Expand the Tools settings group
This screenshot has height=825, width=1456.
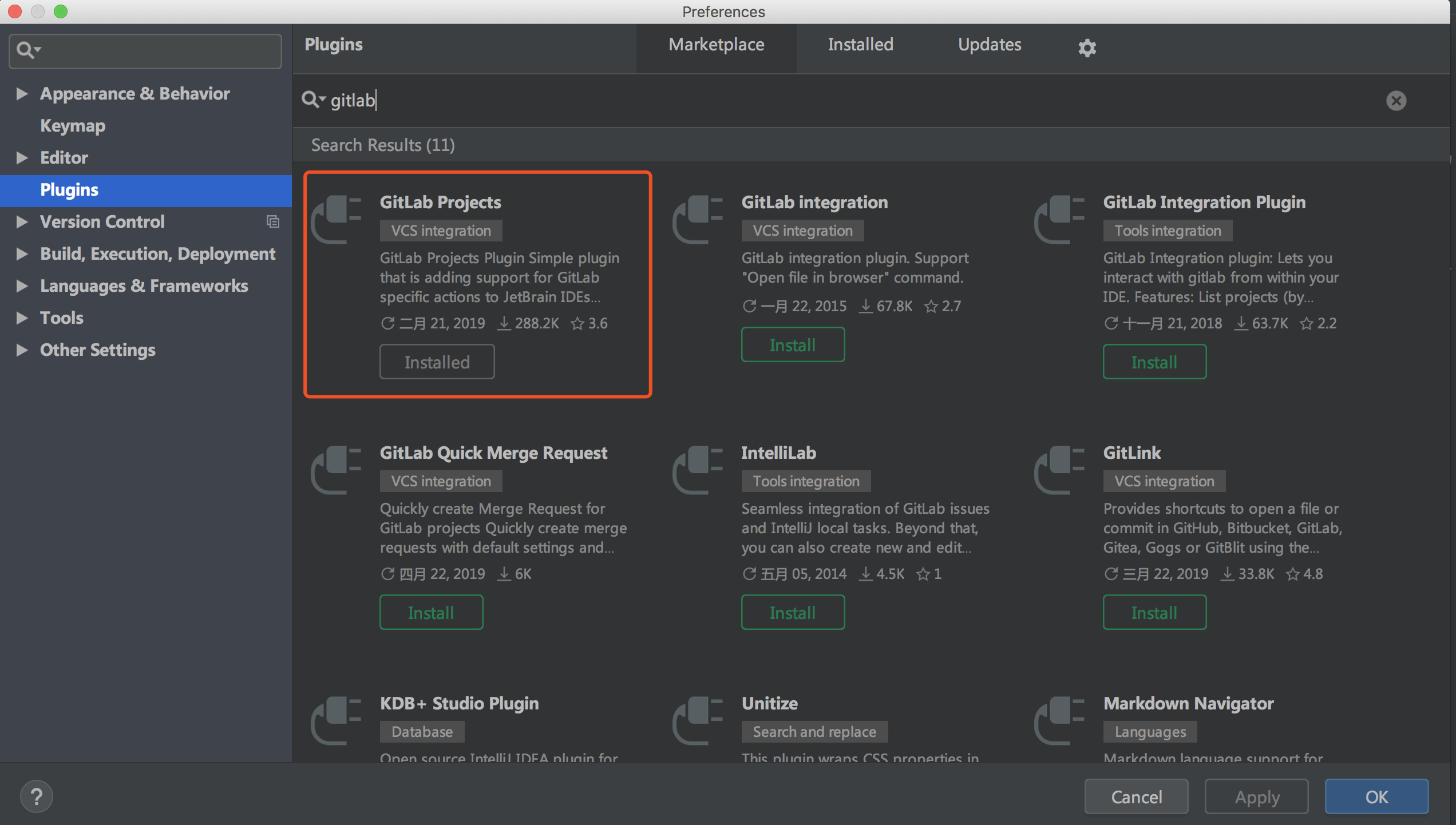coord(22,318)
